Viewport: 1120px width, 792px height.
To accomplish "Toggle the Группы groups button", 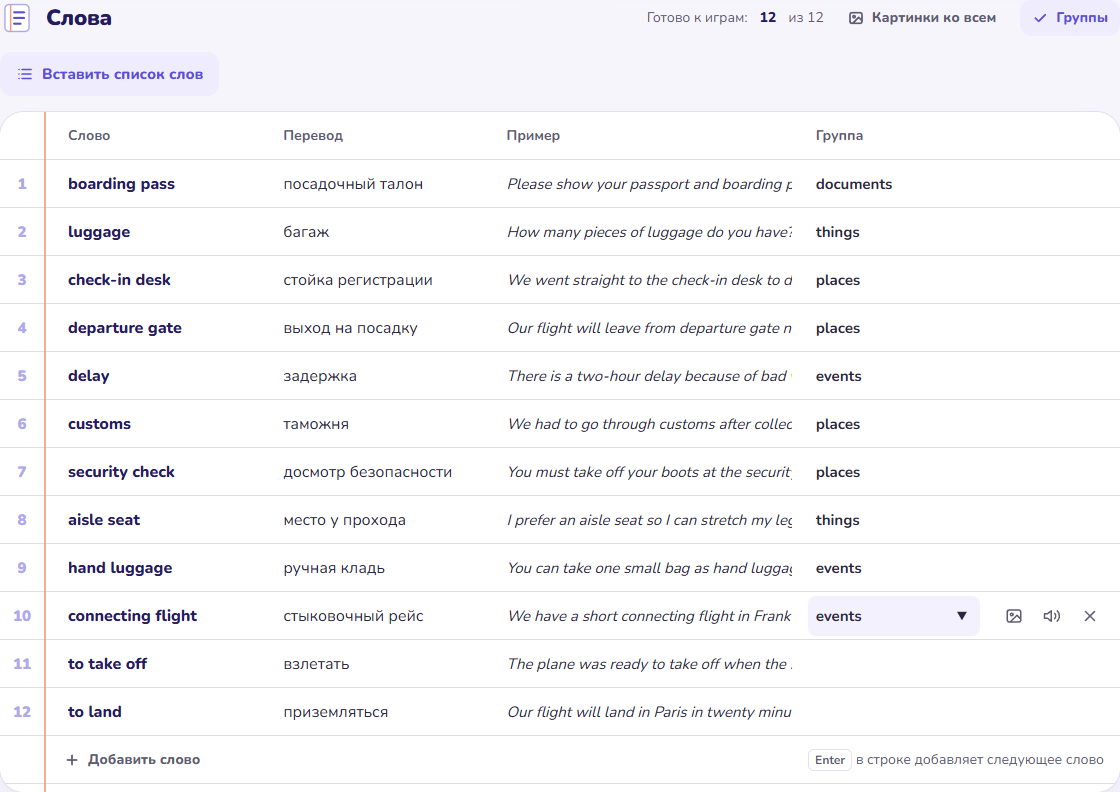I will pyautogui.click(x=1070, y=18).
